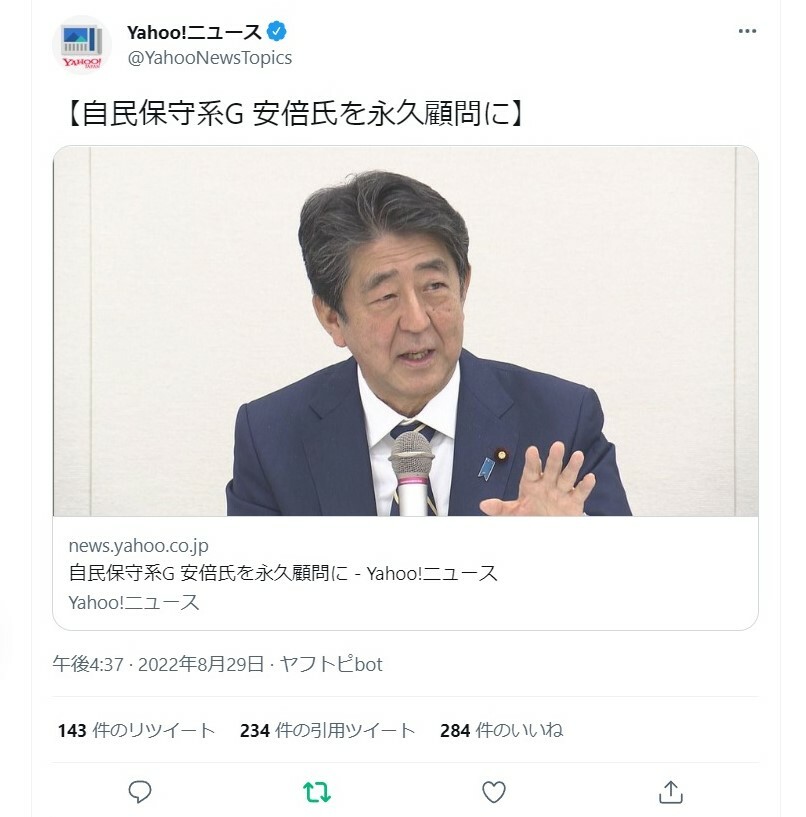The width and height of the screenshot is (806, 817).
Task: Click the Yahoo!ニュース profile avatar
Action: pyautogui.click(x=82, y=45)
